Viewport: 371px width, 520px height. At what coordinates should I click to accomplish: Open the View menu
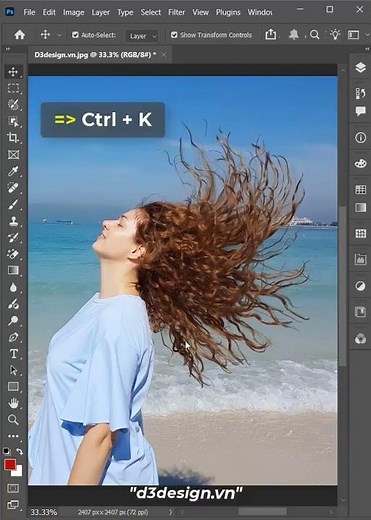click(200, 12)
